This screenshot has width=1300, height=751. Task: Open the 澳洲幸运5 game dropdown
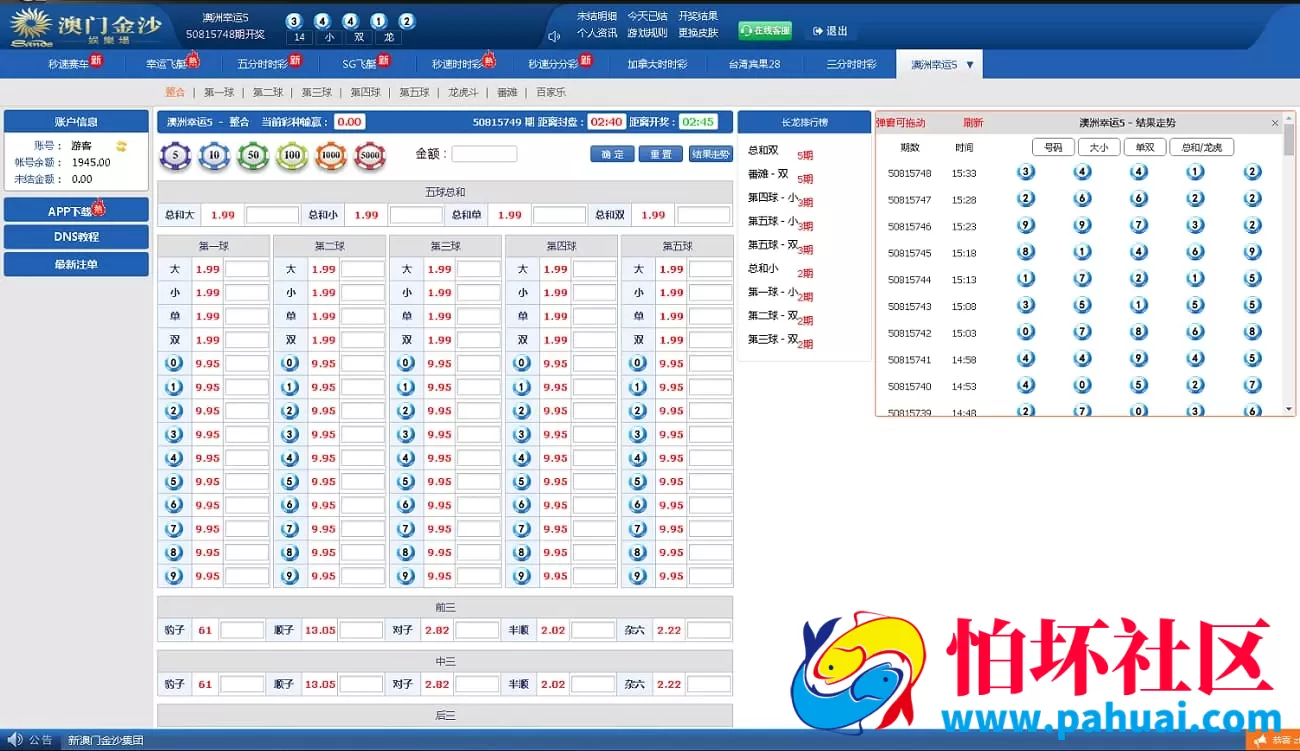point(938,63)
